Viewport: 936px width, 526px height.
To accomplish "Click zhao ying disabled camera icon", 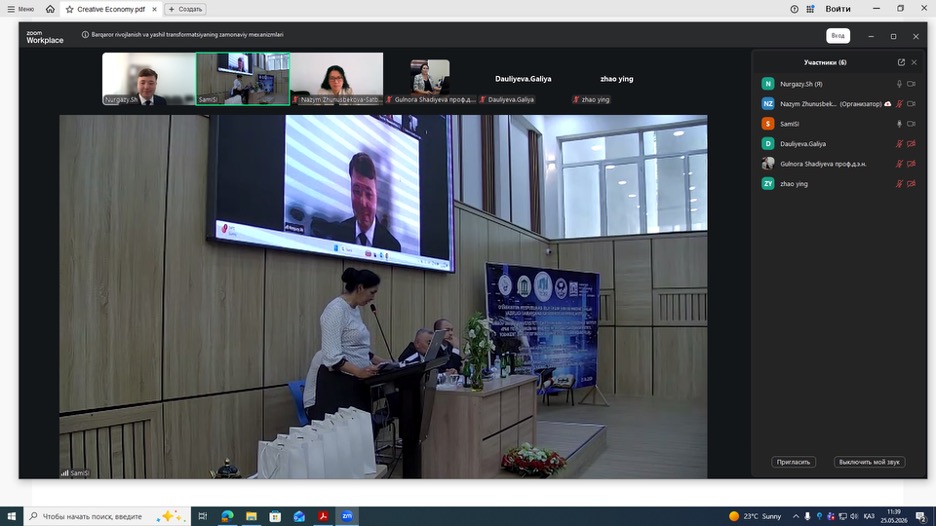I will pyautogui.click(x=912, y=184).
